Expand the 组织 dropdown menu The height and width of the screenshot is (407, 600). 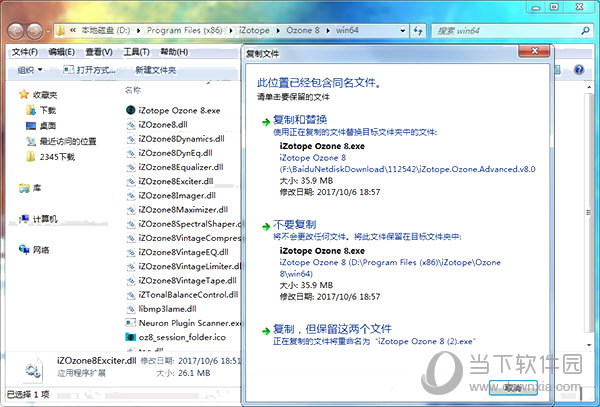tap(30, 70)
